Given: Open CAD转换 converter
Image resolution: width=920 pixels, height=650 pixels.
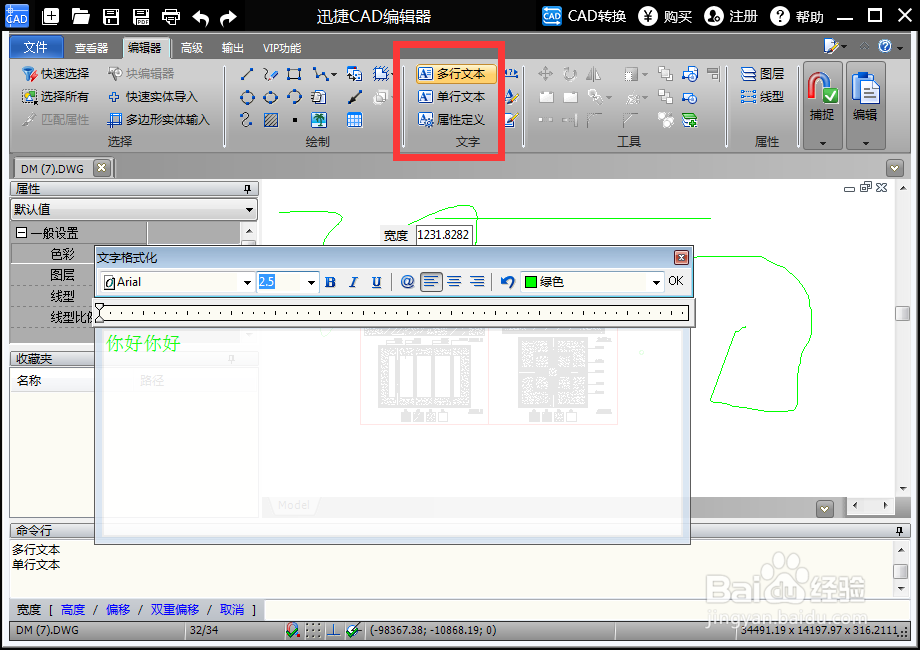Looking at the screenshot, I should [584, 16].
